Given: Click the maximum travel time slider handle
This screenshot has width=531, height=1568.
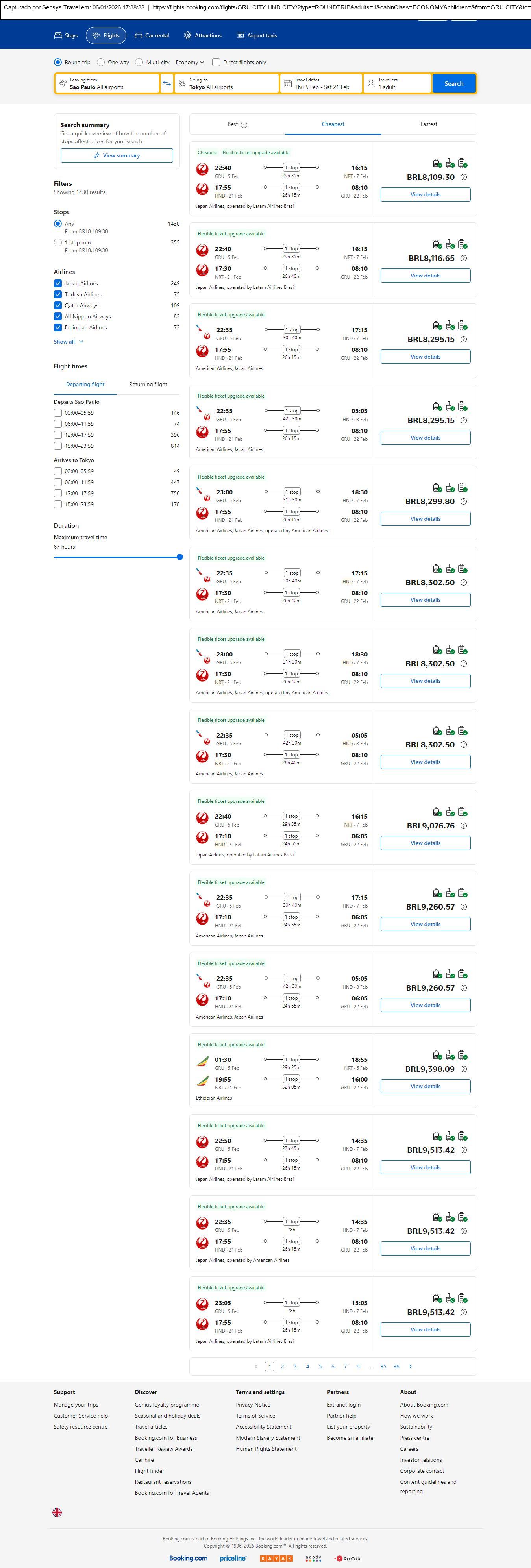Looking at the screenshot, I should 179,557.
